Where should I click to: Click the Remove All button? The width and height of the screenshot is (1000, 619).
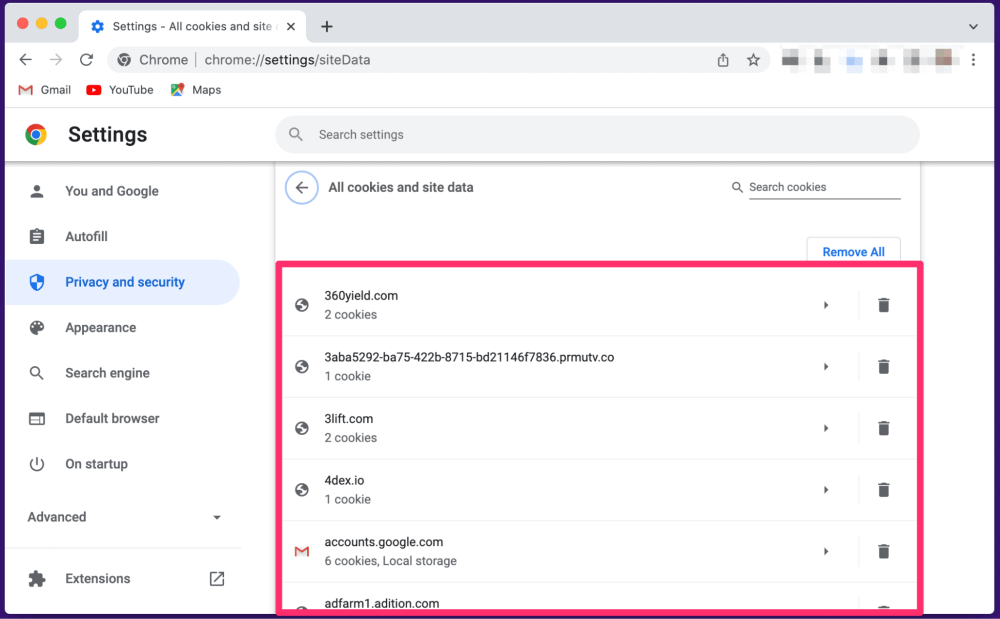[853, 251]
